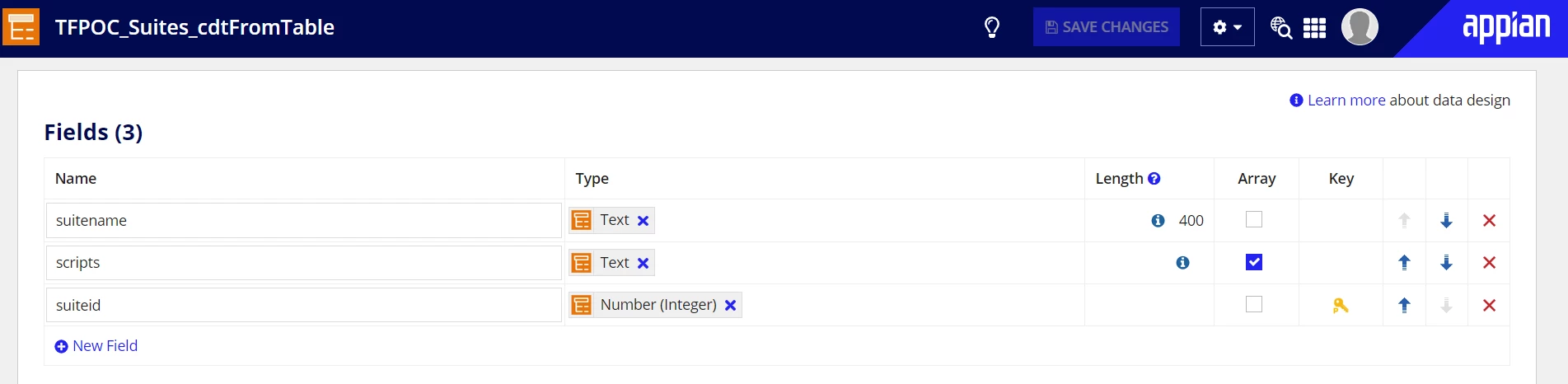1568x384 pixels.
Task: Move scripts field up
Action: tap(1404, 263)
